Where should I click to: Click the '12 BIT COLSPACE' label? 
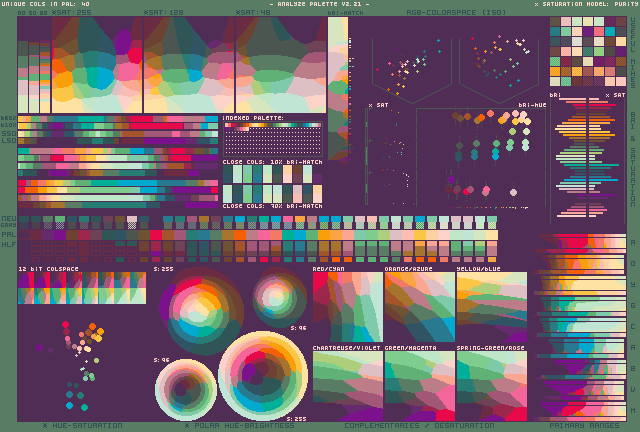coord(49,269)
